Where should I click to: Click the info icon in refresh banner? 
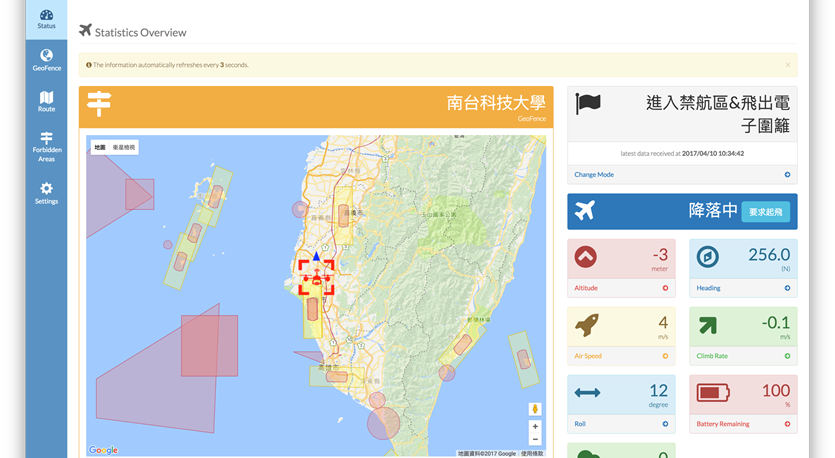click(x=88, y=65)
